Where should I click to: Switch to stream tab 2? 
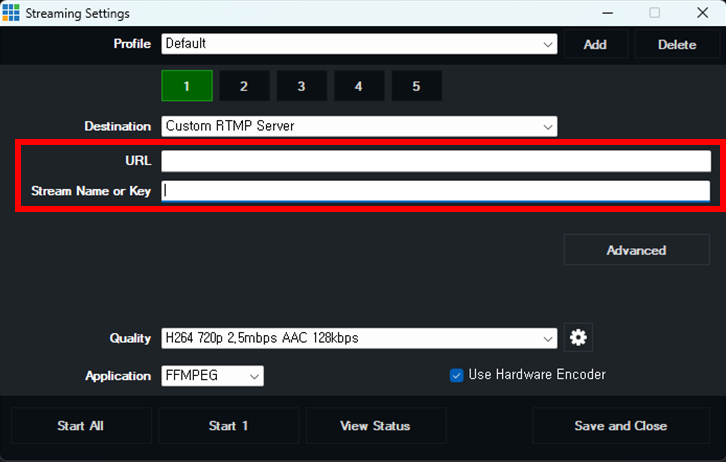(x=244, y=86)
